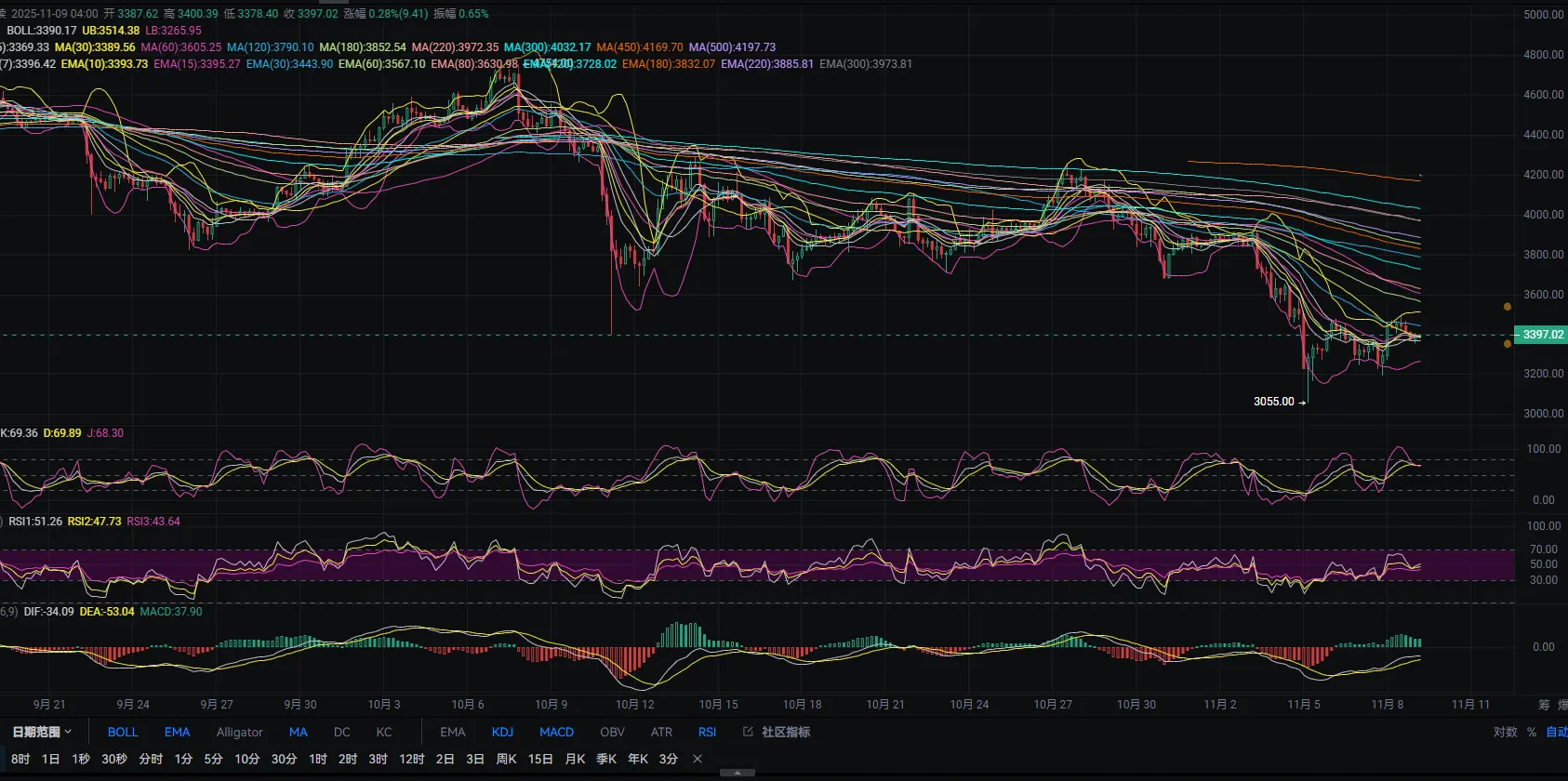
Task: Click the 11月 8 date on time axis
Action: (x=1387, y=704)
